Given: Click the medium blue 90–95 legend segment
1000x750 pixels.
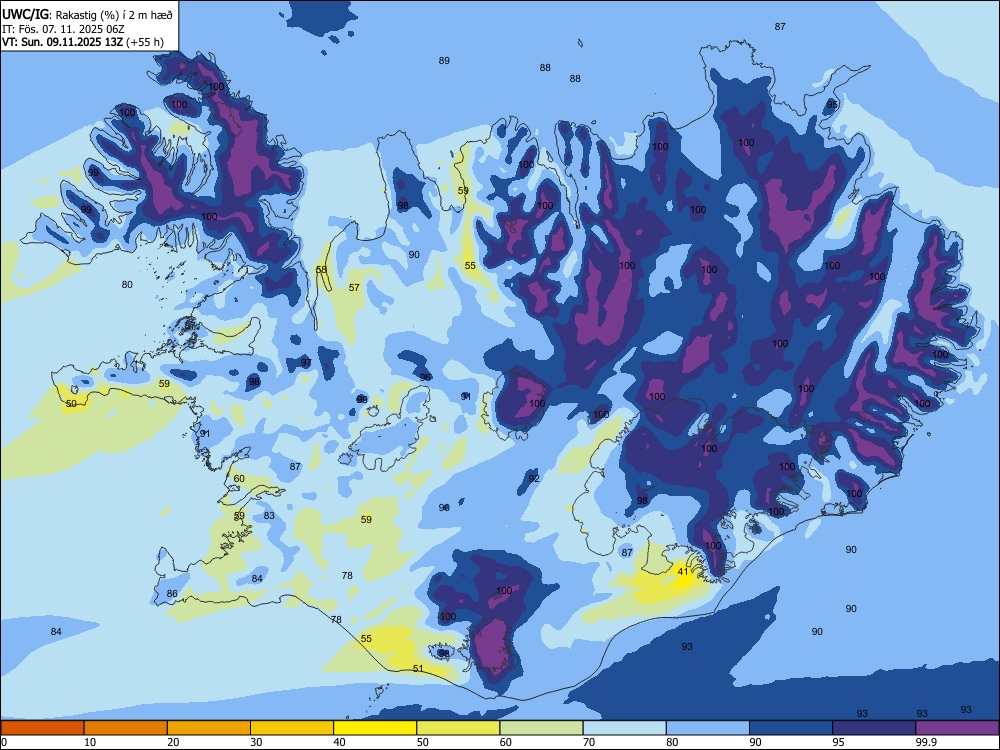Looking at the screenshot, I should (x=791, y=728).
